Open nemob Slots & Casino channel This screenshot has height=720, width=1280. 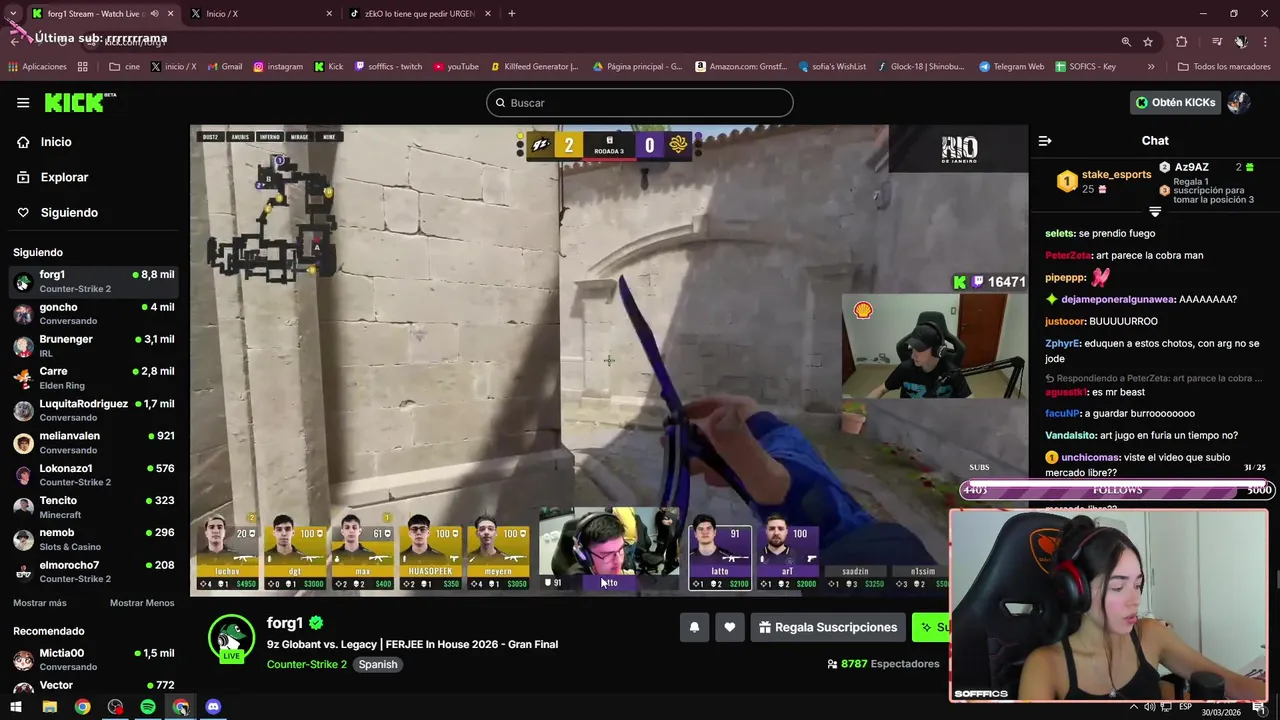(95, 539)
